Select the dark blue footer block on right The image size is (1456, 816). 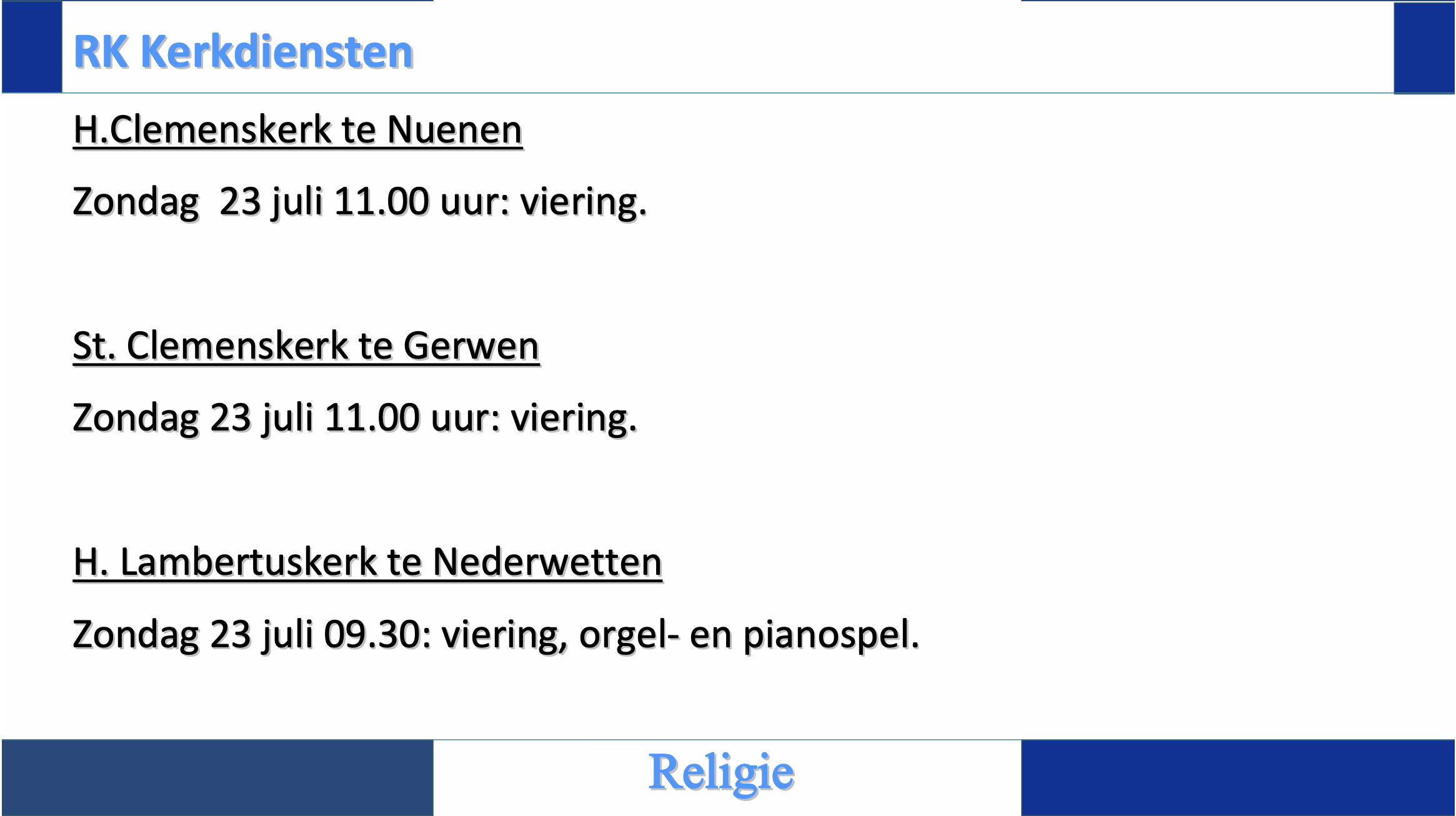(x=1238, y=777)
